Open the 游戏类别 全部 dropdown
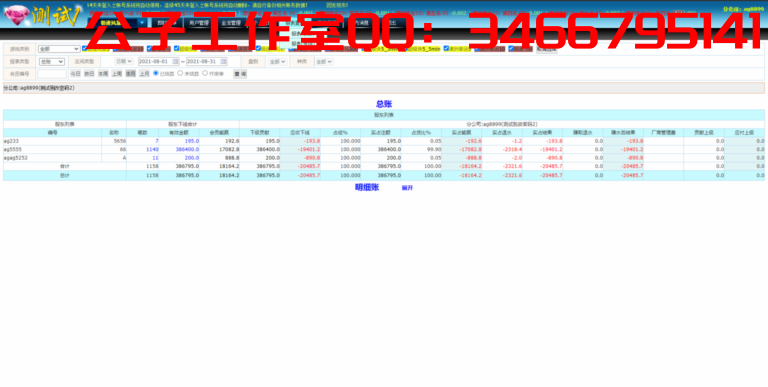 tap(59, 49)
